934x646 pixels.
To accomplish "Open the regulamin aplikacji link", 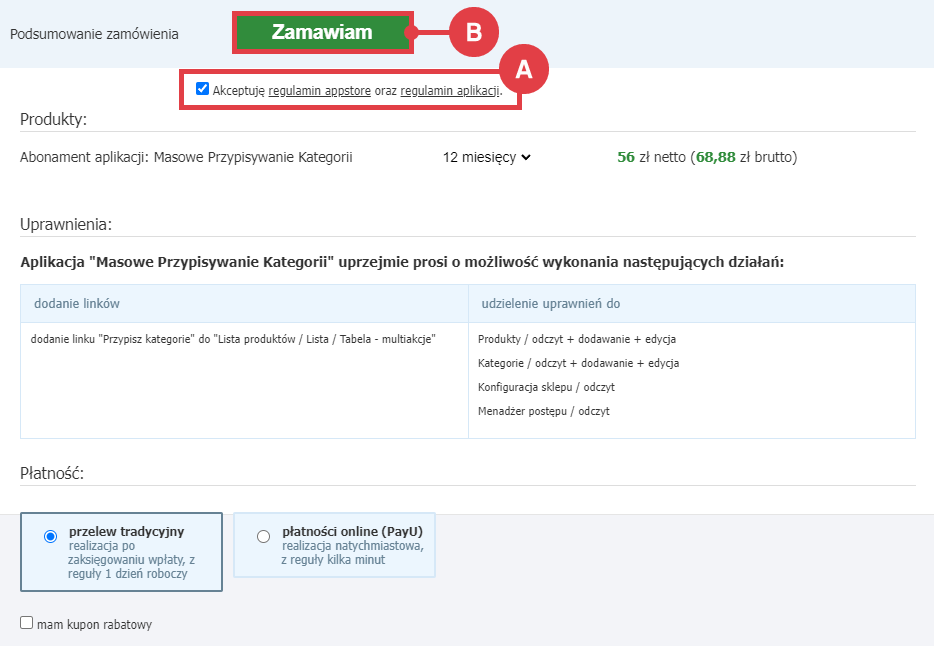I will click(449, 90).
